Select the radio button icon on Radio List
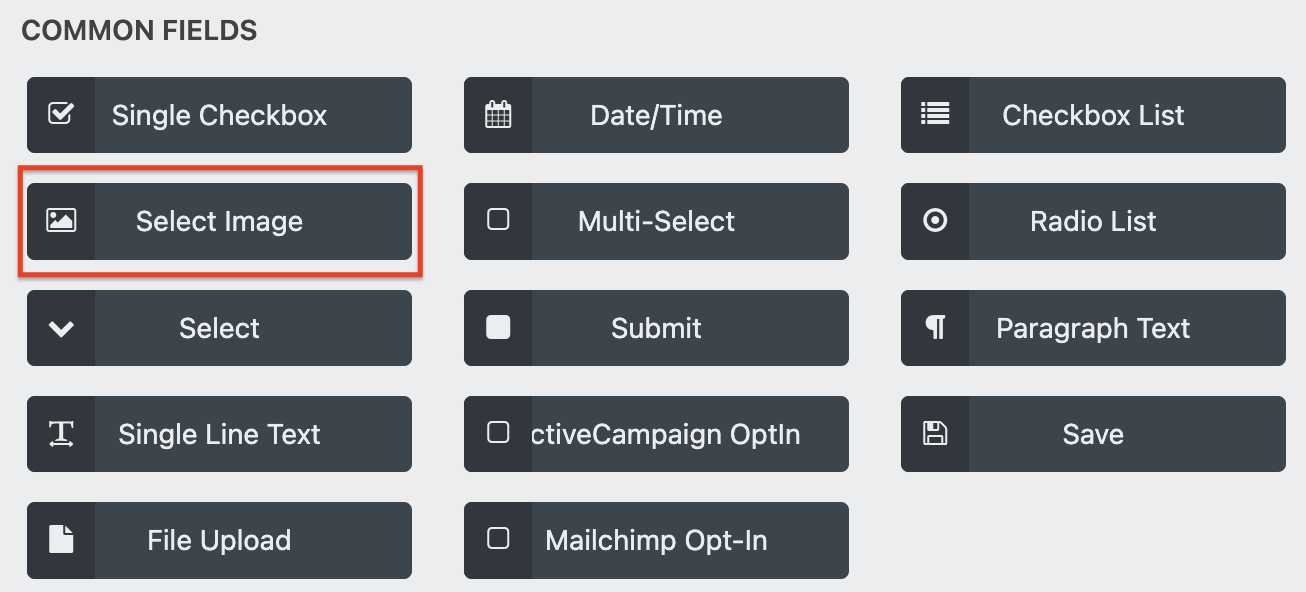This screenshot has width=1306, height=592. click(934, 221)
